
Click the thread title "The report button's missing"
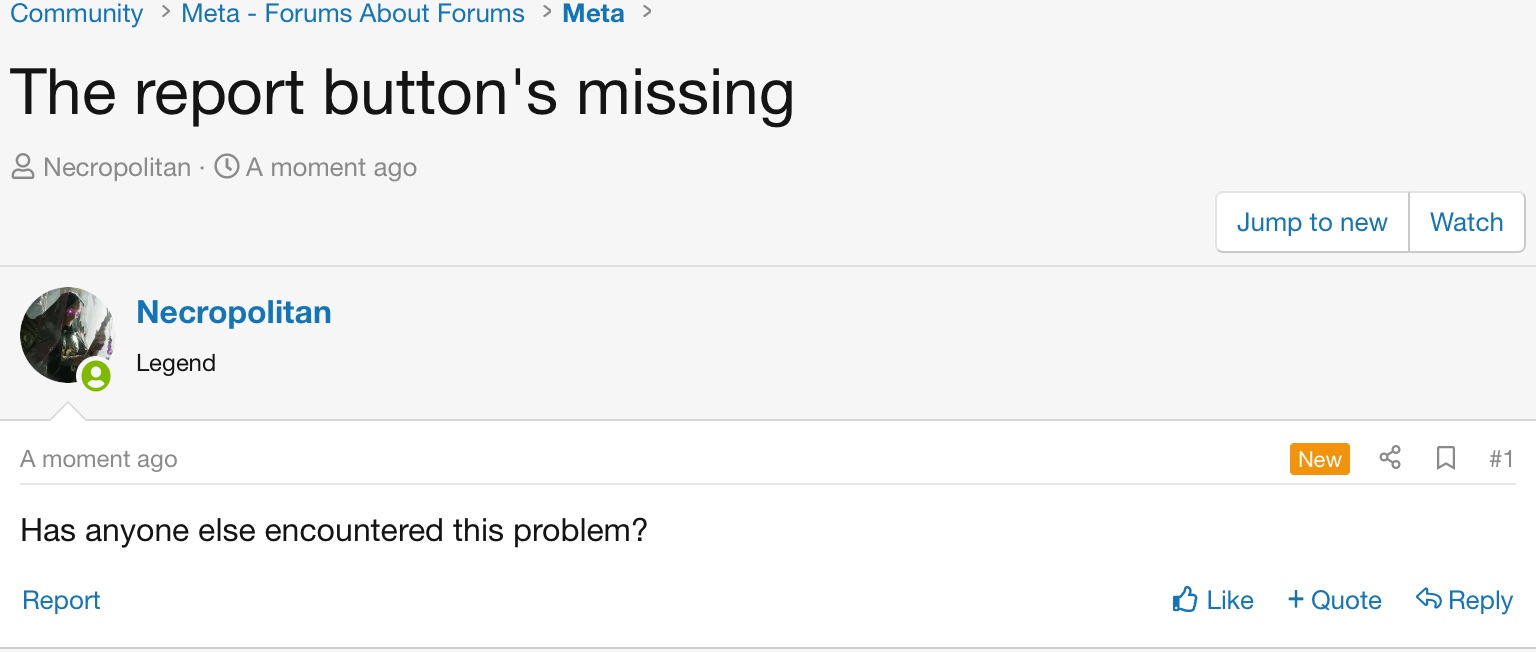[402, 92]
